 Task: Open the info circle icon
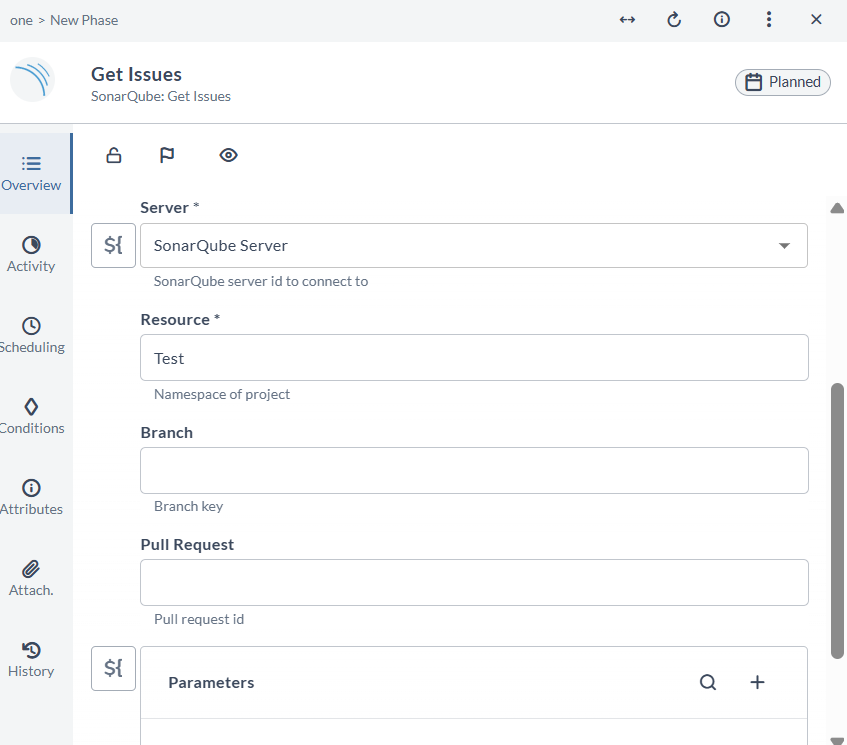(x=721, y=20)
